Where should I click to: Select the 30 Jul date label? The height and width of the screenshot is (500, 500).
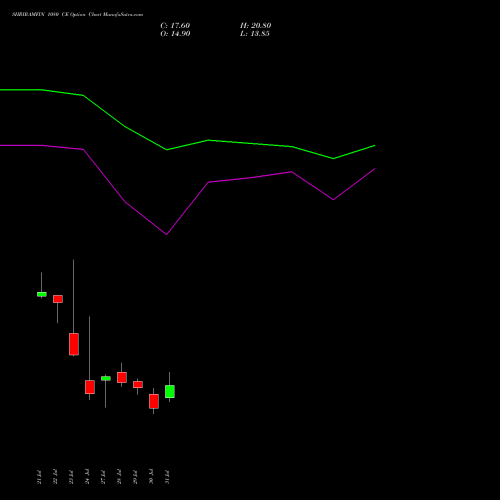tap(151, 477)
